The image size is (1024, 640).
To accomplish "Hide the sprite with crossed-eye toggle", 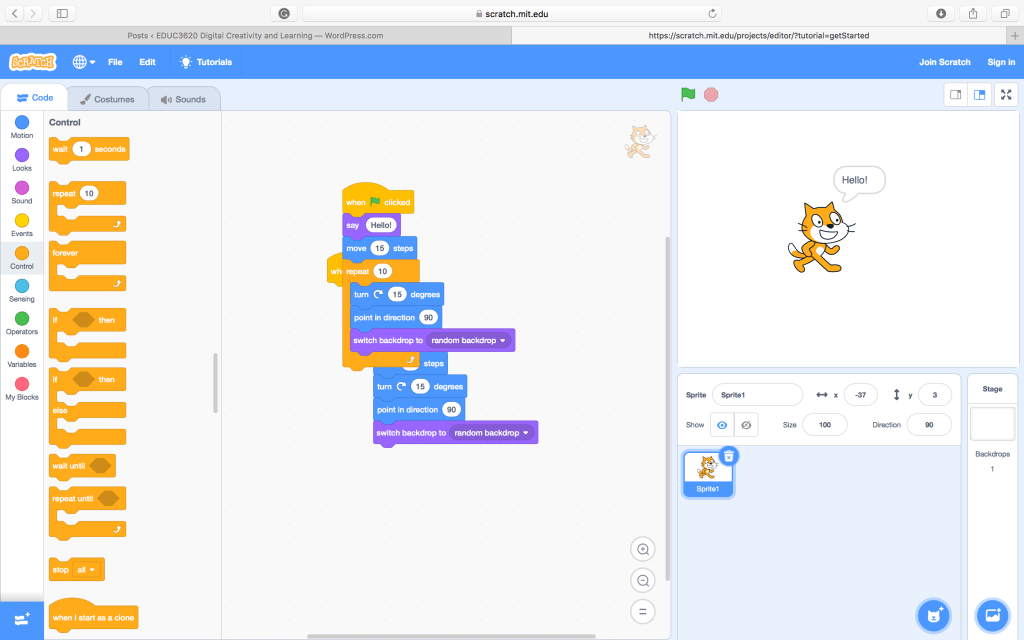I will click(x=746, y=425).
